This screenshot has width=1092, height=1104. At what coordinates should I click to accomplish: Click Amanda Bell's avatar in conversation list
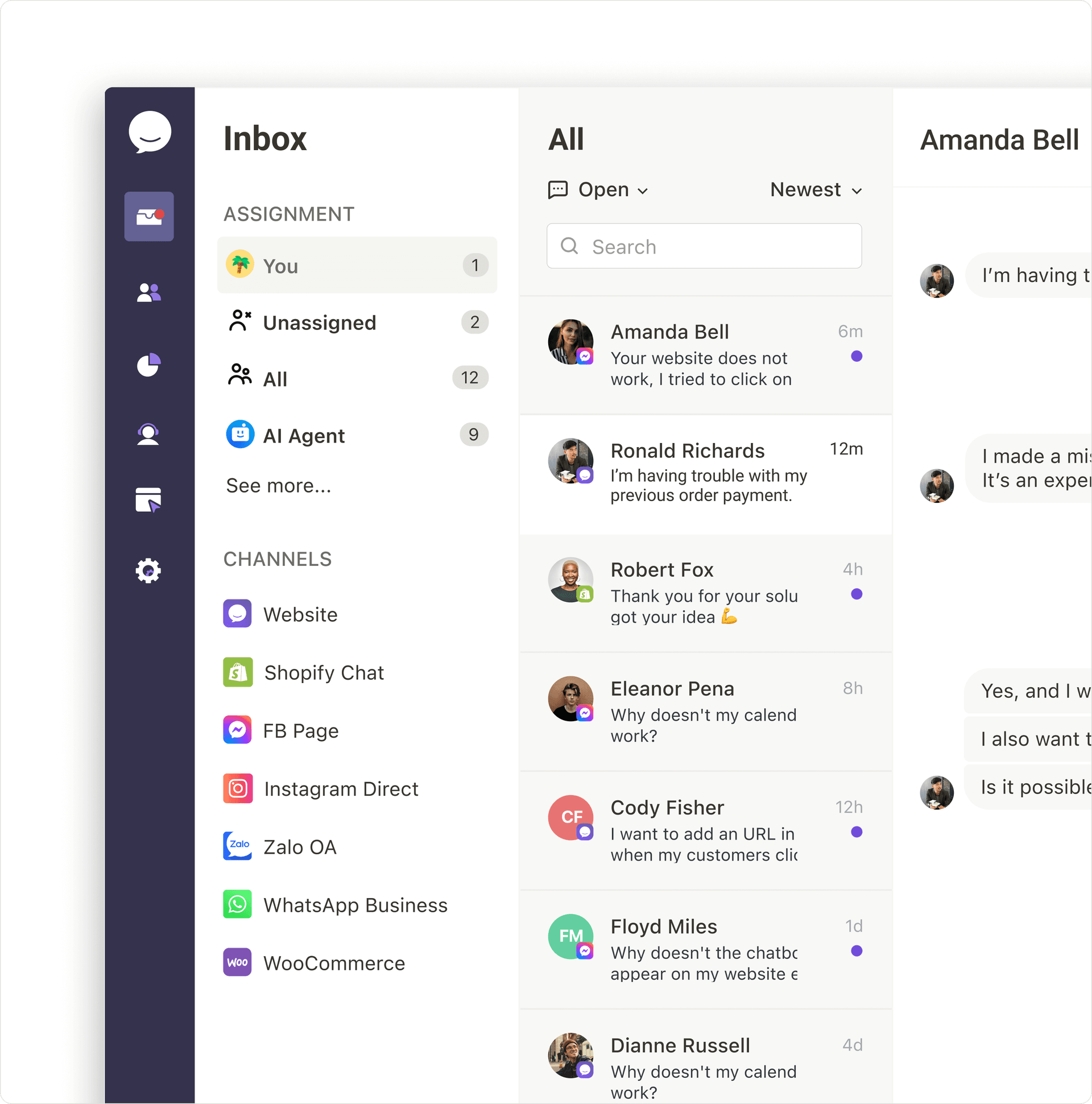click(x=570, y=342)
